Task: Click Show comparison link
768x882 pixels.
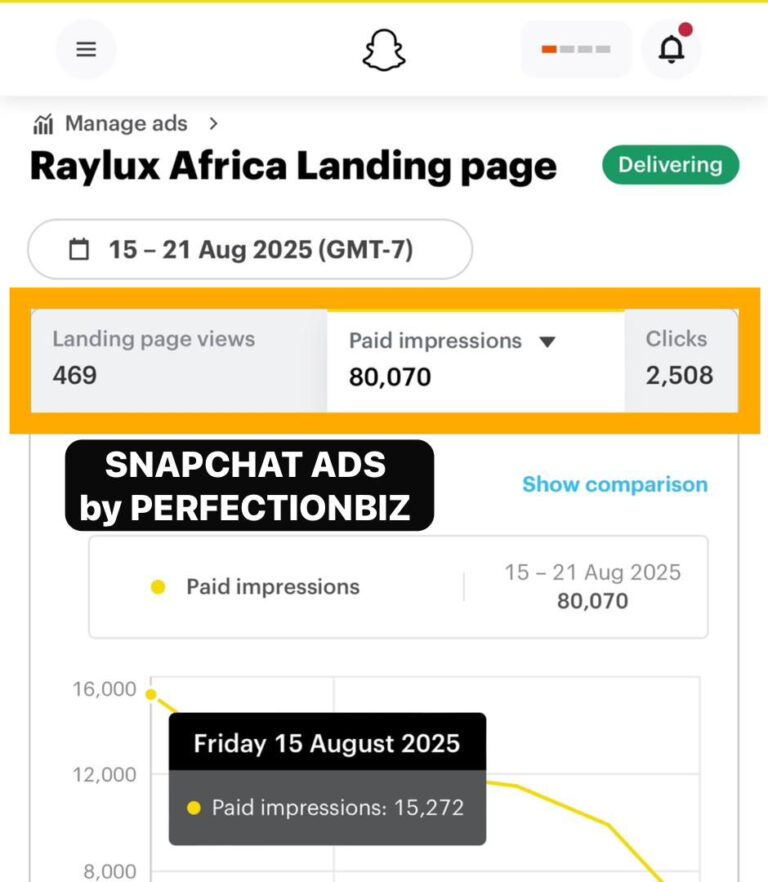Action: pos(615,484)
